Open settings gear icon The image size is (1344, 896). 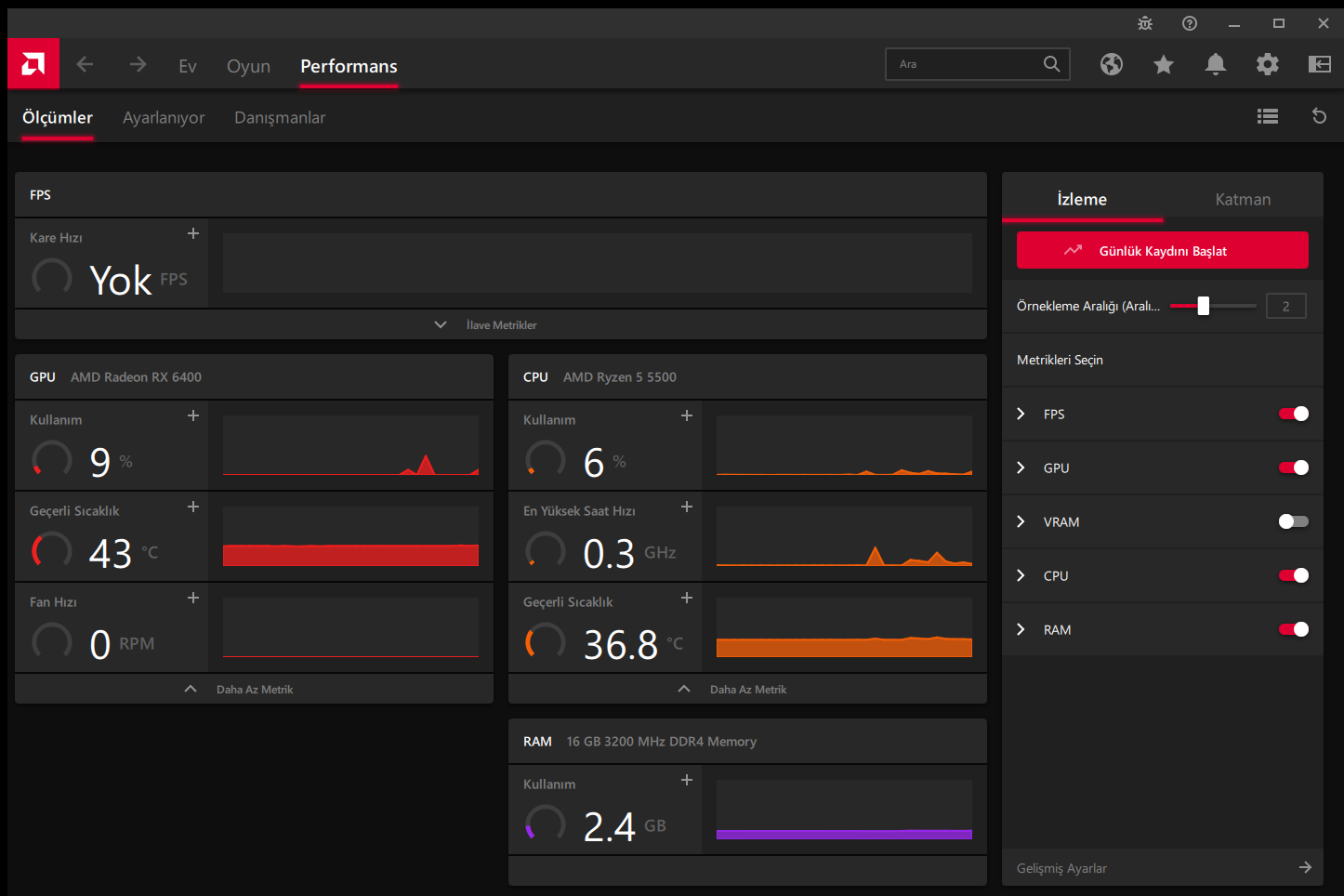tap(1268, 64)
